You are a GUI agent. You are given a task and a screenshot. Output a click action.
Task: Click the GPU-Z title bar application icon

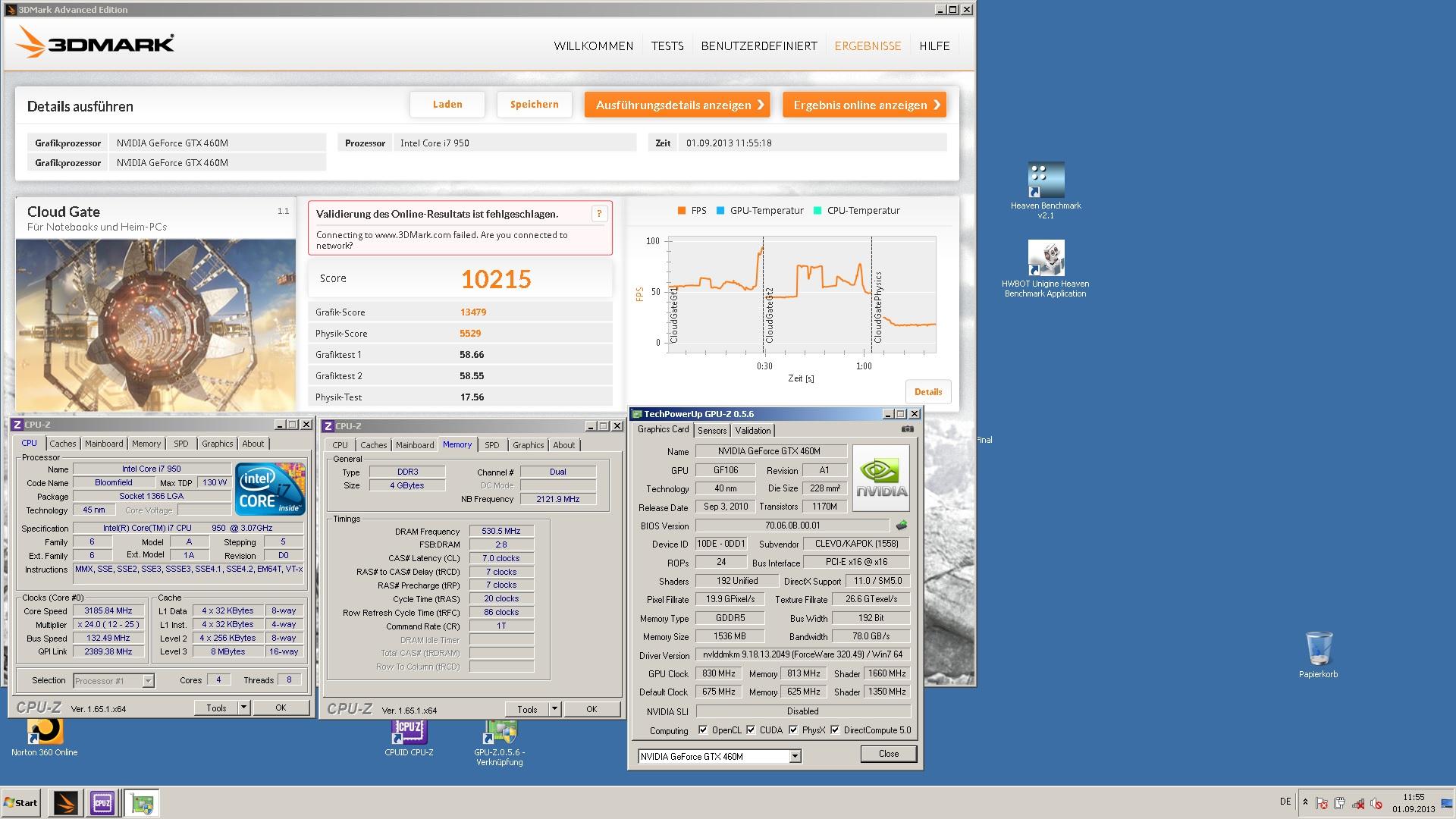(637, 414)
